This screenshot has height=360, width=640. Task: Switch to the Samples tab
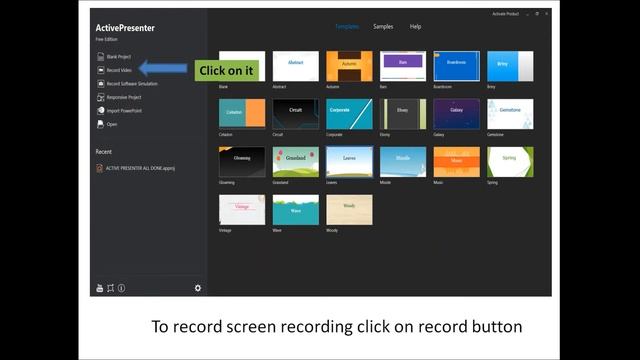click(383, 27)
